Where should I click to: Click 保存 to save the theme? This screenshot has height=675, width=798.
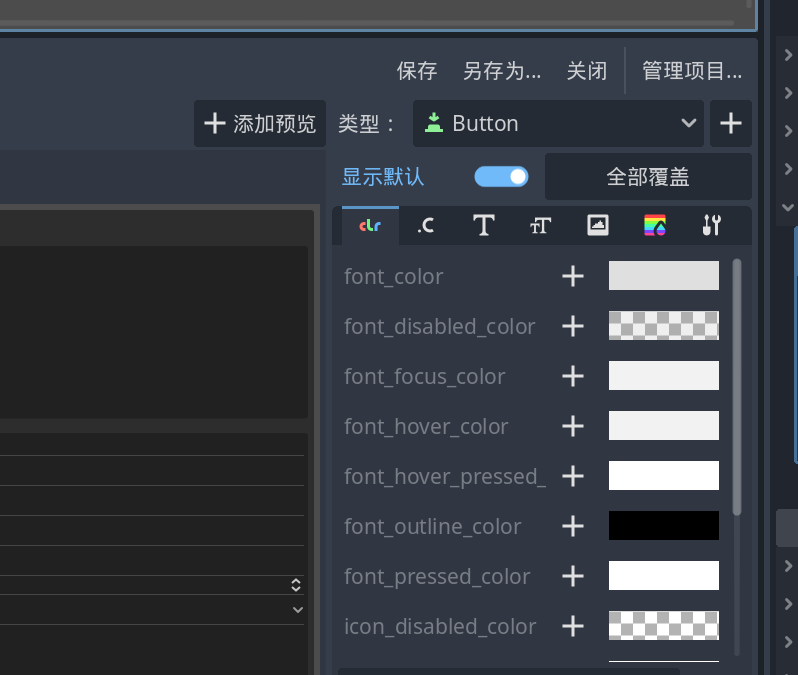tap(417, 71)
